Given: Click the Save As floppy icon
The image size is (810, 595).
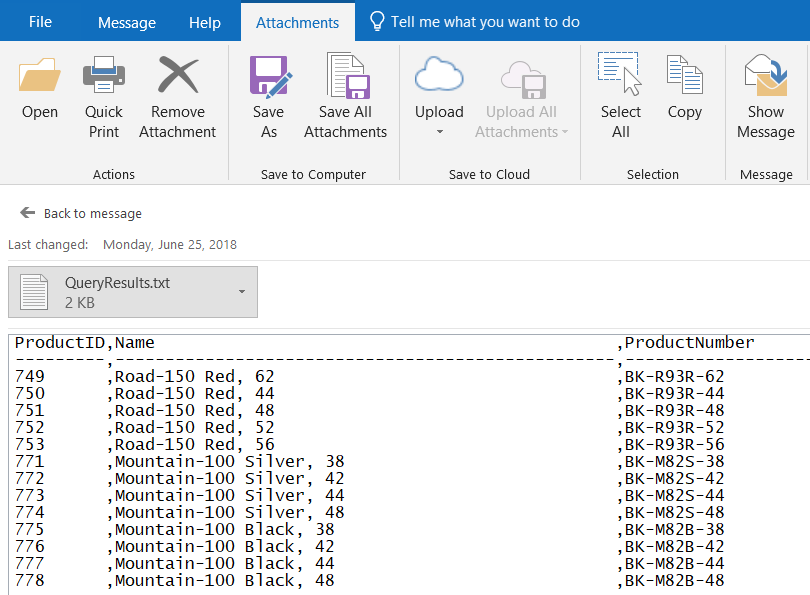Looking at the screenshot, I should 268,76.
